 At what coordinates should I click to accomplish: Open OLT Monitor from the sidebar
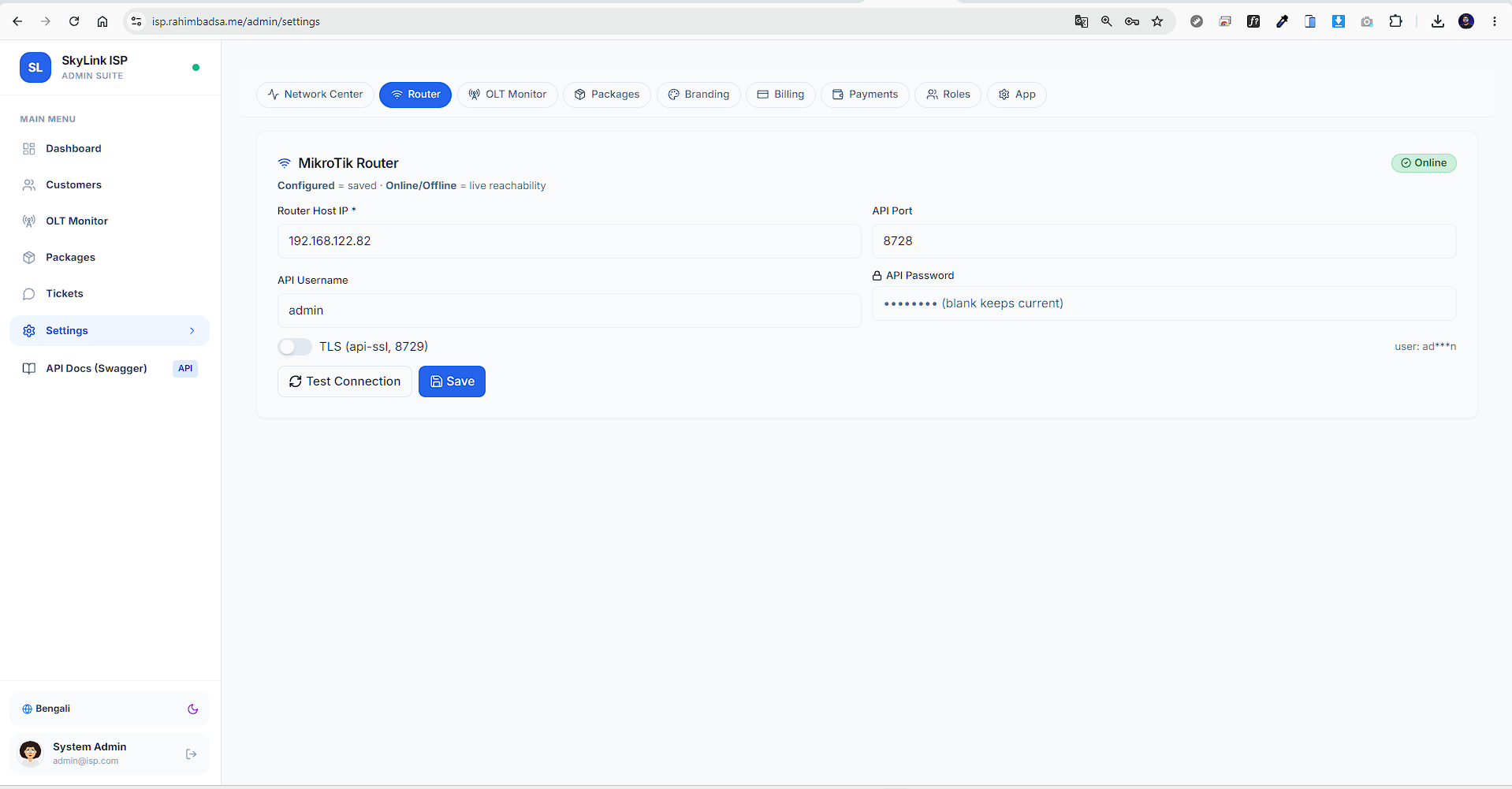[x=110, y=221]
